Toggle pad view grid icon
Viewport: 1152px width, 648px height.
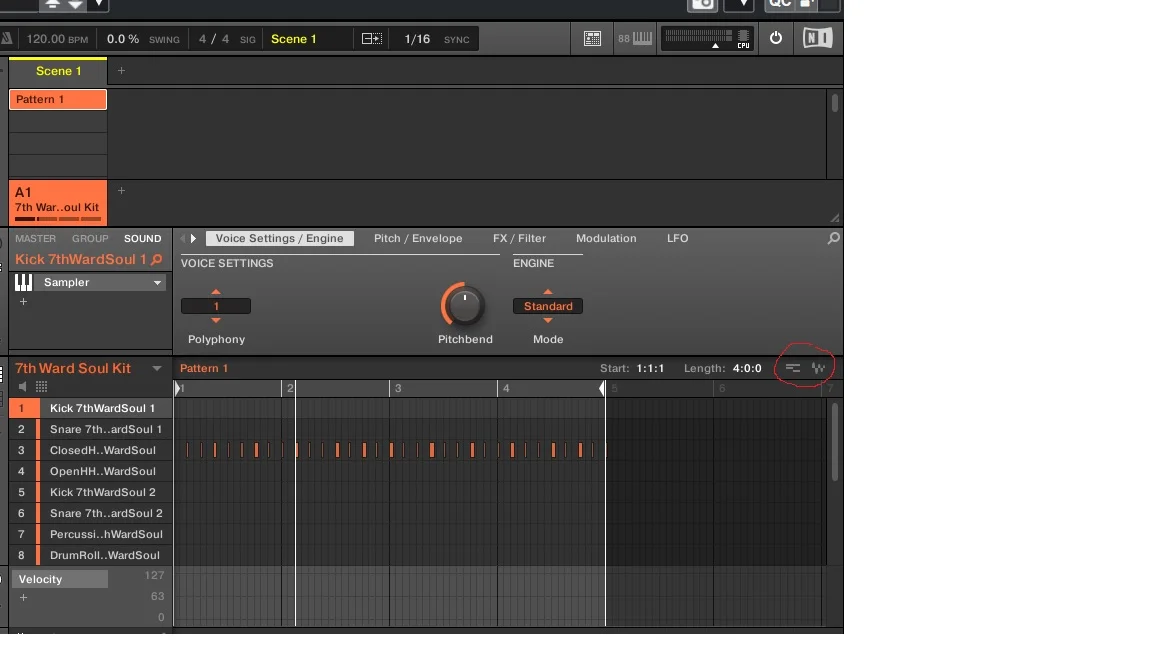tap(41, 386)
